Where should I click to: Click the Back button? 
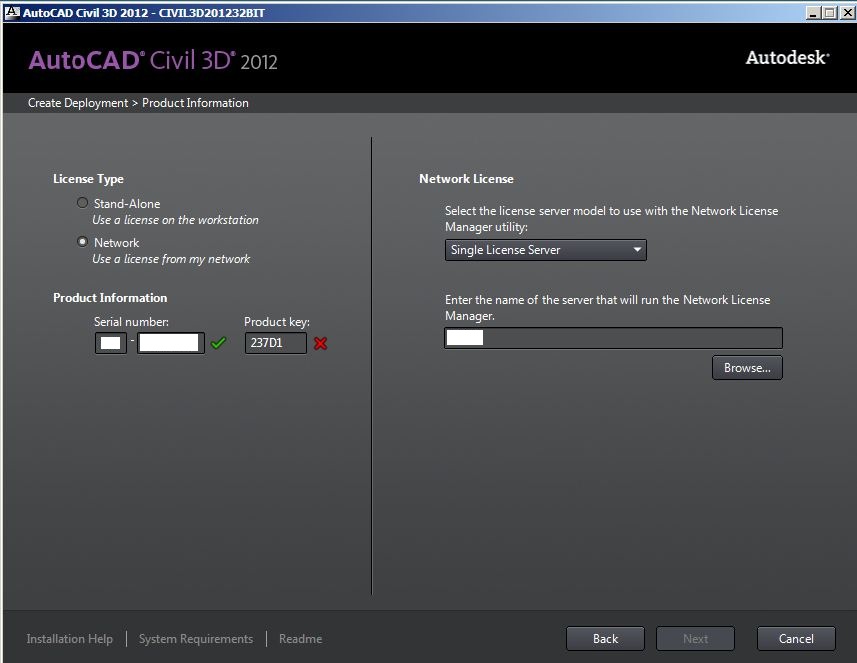point(605,638)
